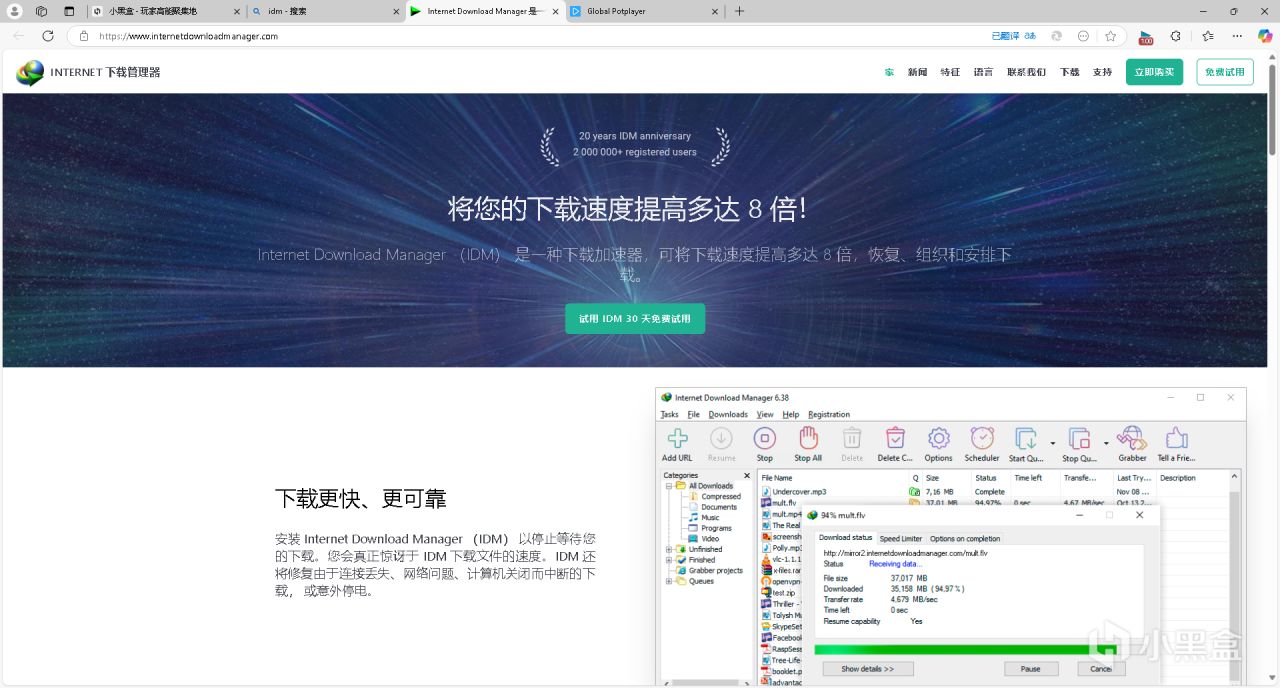Open the workspaces icon in the title bar
This screenshot has height=688, width=1280.
point(41,11)
